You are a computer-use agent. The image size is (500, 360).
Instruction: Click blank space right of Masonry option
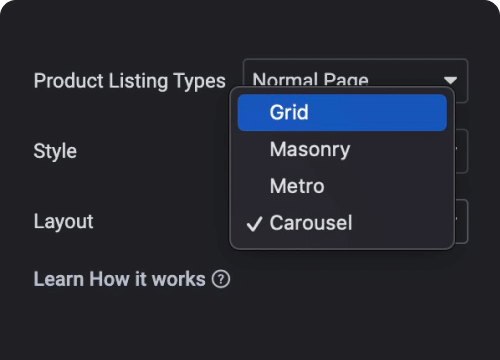(398, 149)
